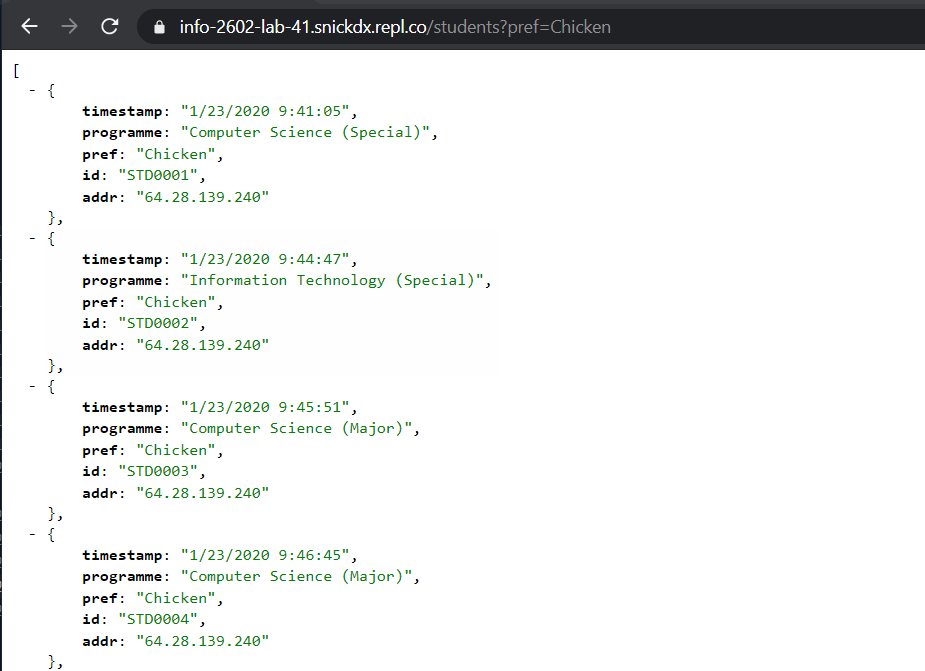Collapse the STD0002 JSON object
Screen dimensions: 925x671
pyautogui.click(x=32, y=238)
